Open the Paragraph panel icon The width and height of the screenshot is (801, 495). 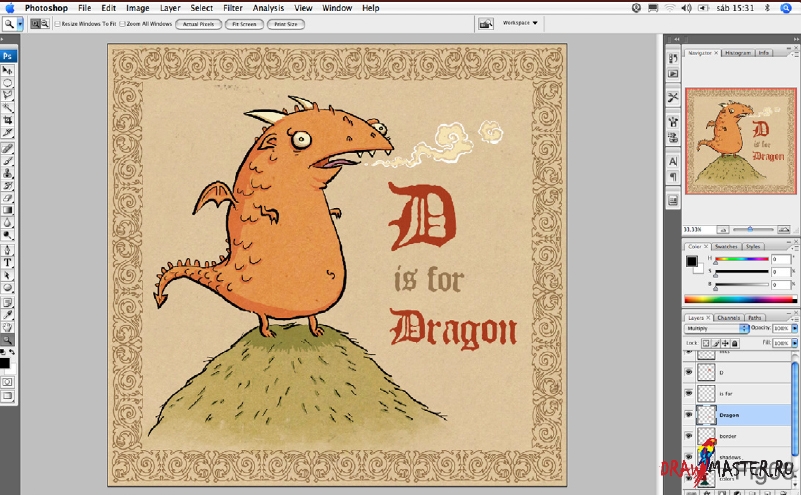coord(673,177)
